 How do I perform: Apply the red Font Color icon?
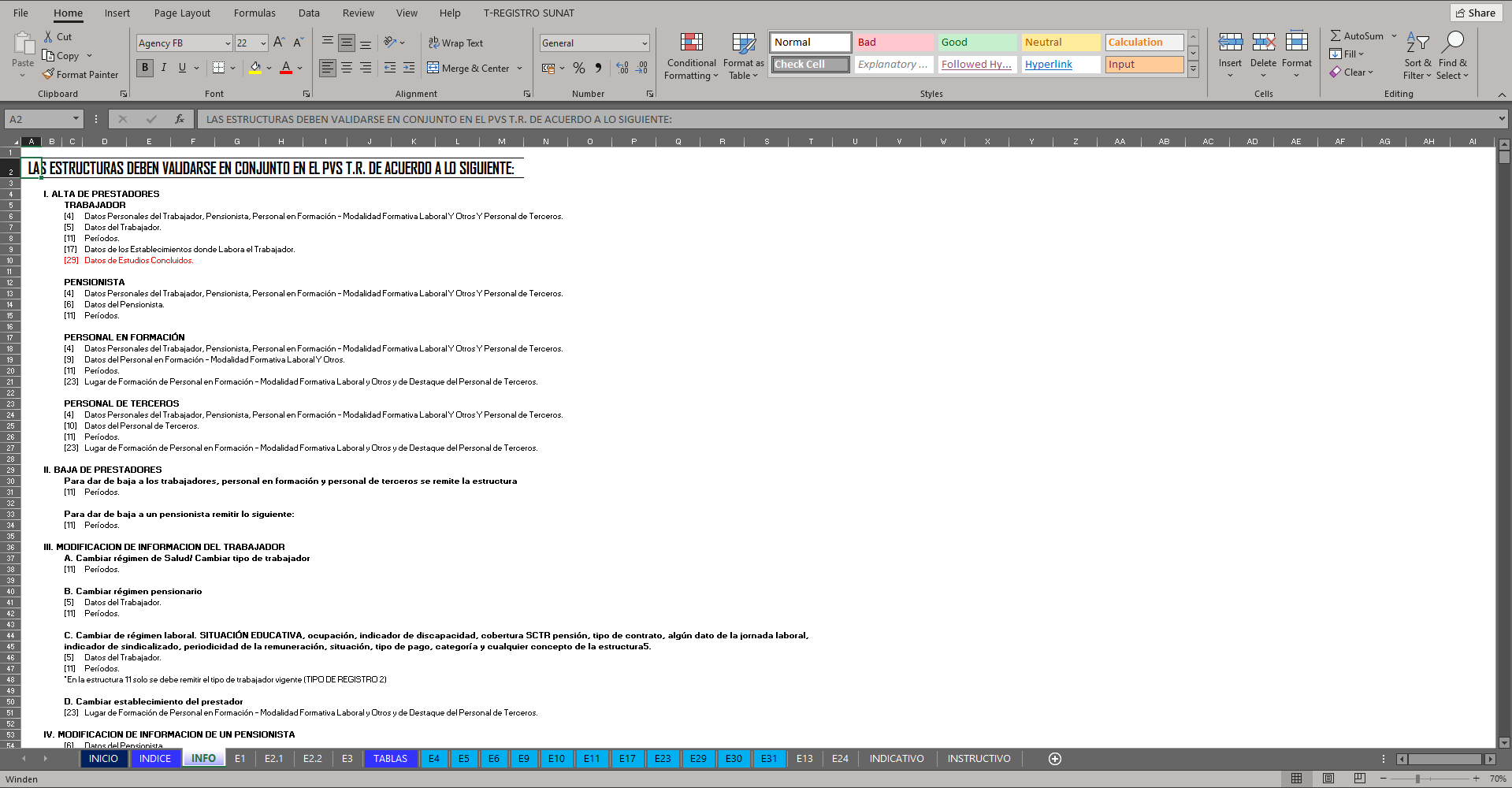click(x=286, y=68)
